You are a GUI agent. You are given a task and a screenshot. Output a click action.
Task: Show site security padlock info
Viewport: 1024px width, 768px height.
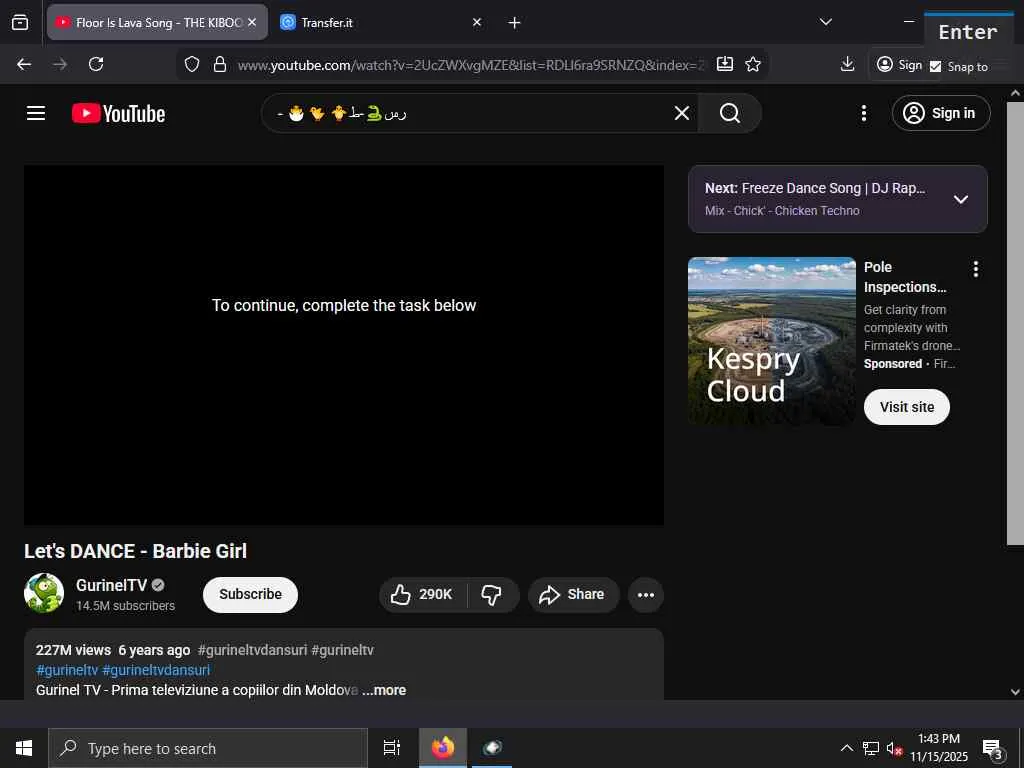click(x=220, y=64)
